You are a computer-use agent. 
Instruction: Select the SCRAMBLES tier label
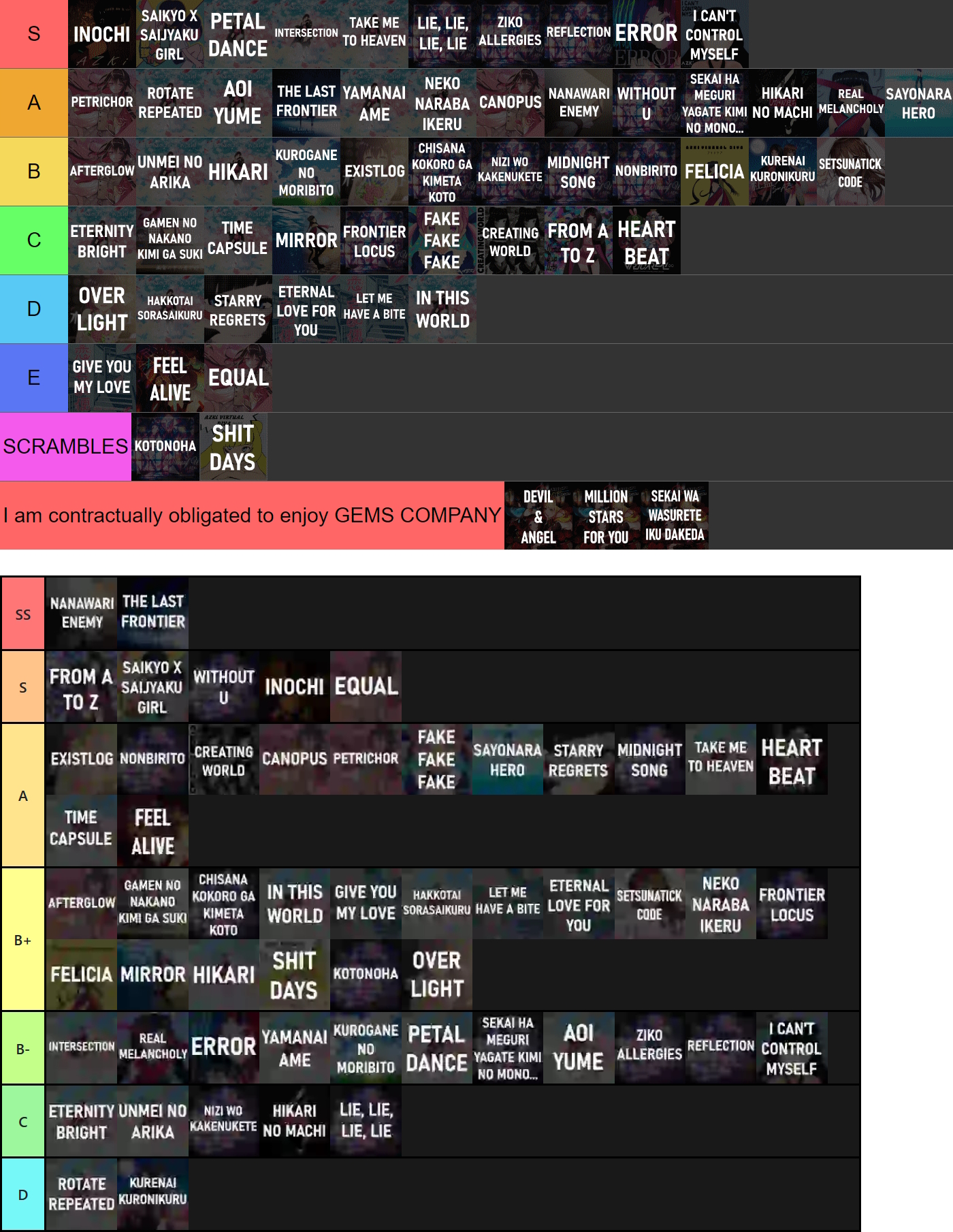[65, 447]
